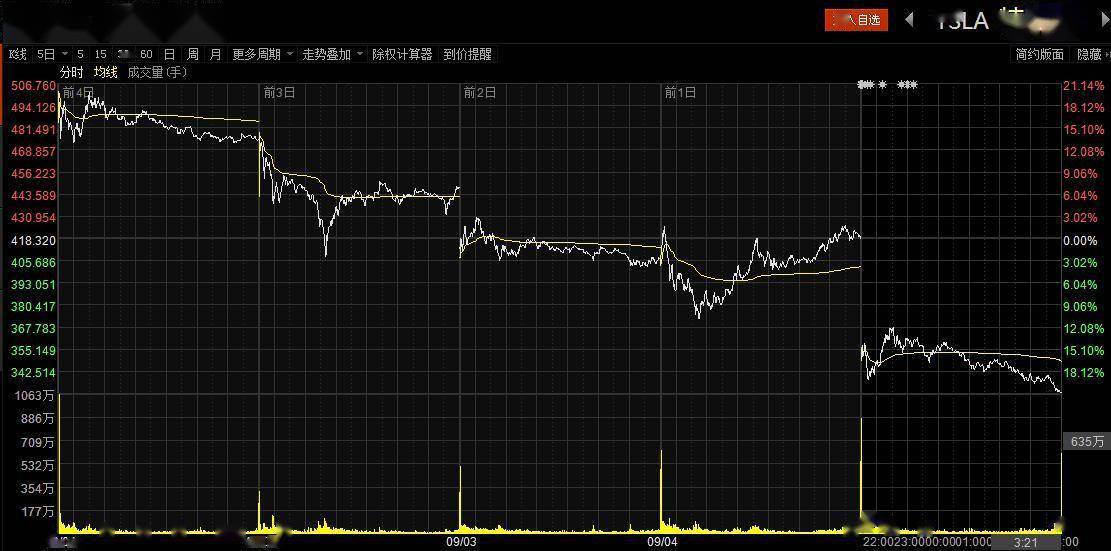This screenshot has height=551, width=1111.
Task: Open the 除权计算器 calculator
Action: 402,54
